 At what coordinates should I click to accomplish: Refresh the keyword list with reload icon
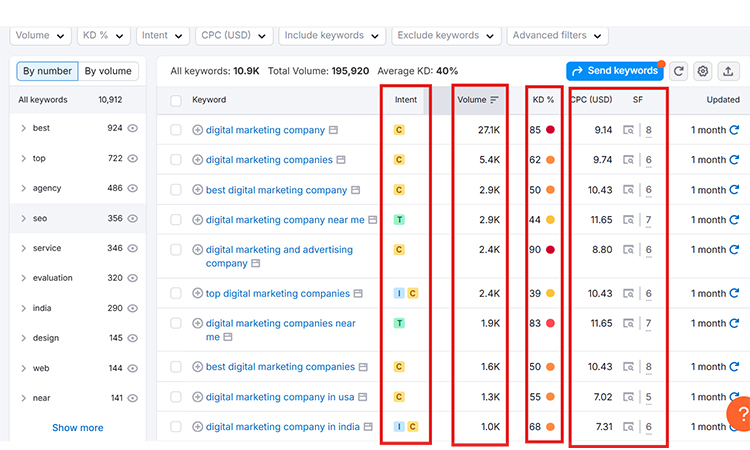point(678,71)
